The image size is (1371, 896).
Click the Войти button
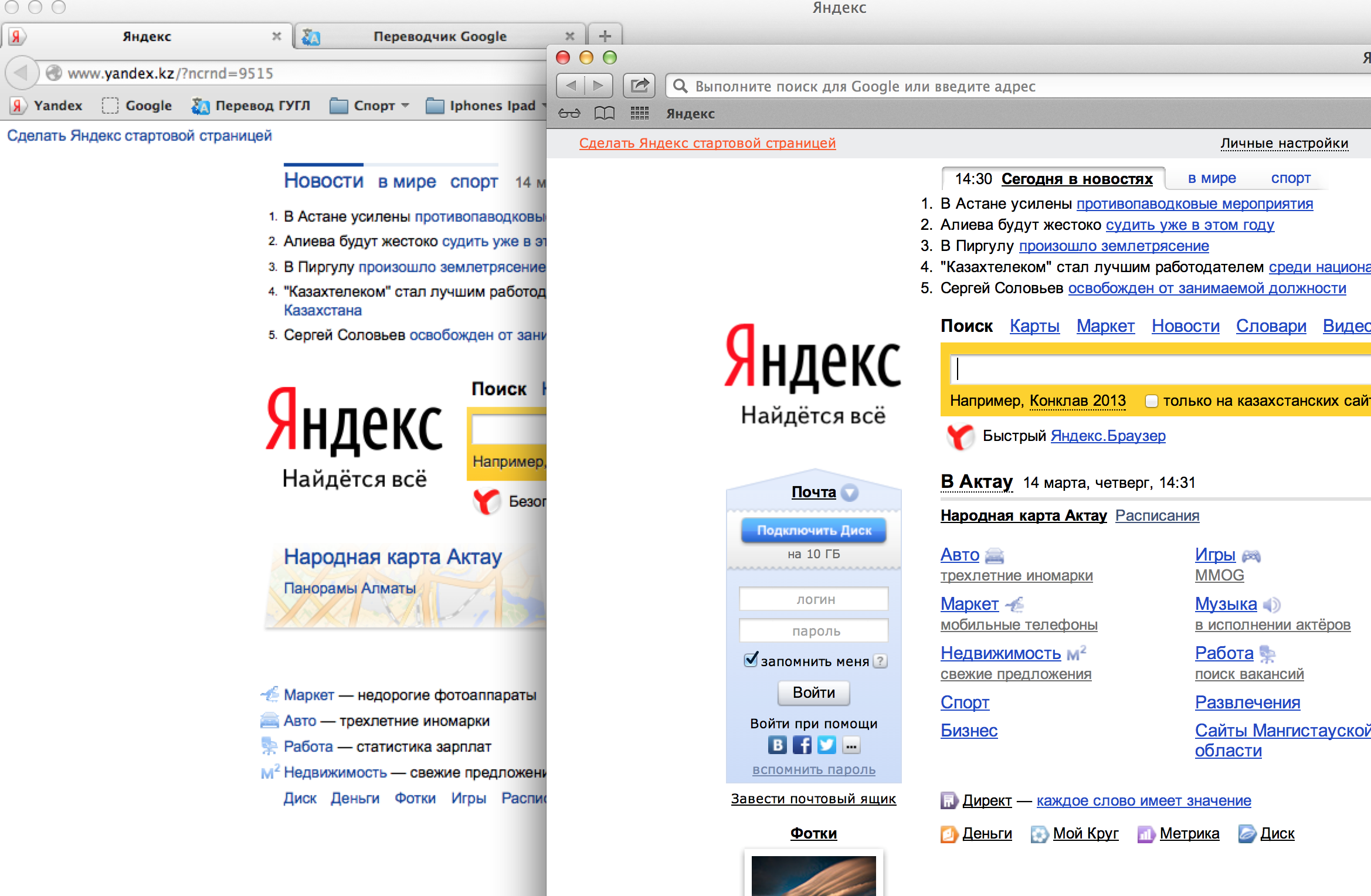[814, 693]
